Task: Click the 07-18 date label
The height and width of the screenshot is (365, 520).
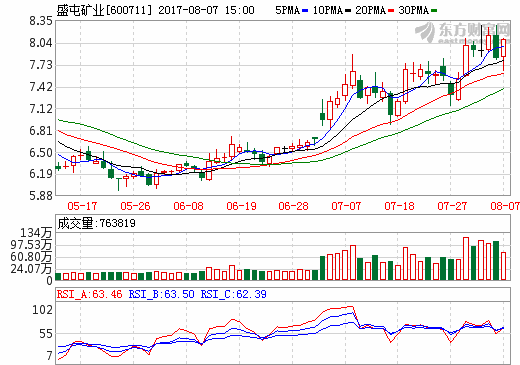Action: tap(399, 206)
